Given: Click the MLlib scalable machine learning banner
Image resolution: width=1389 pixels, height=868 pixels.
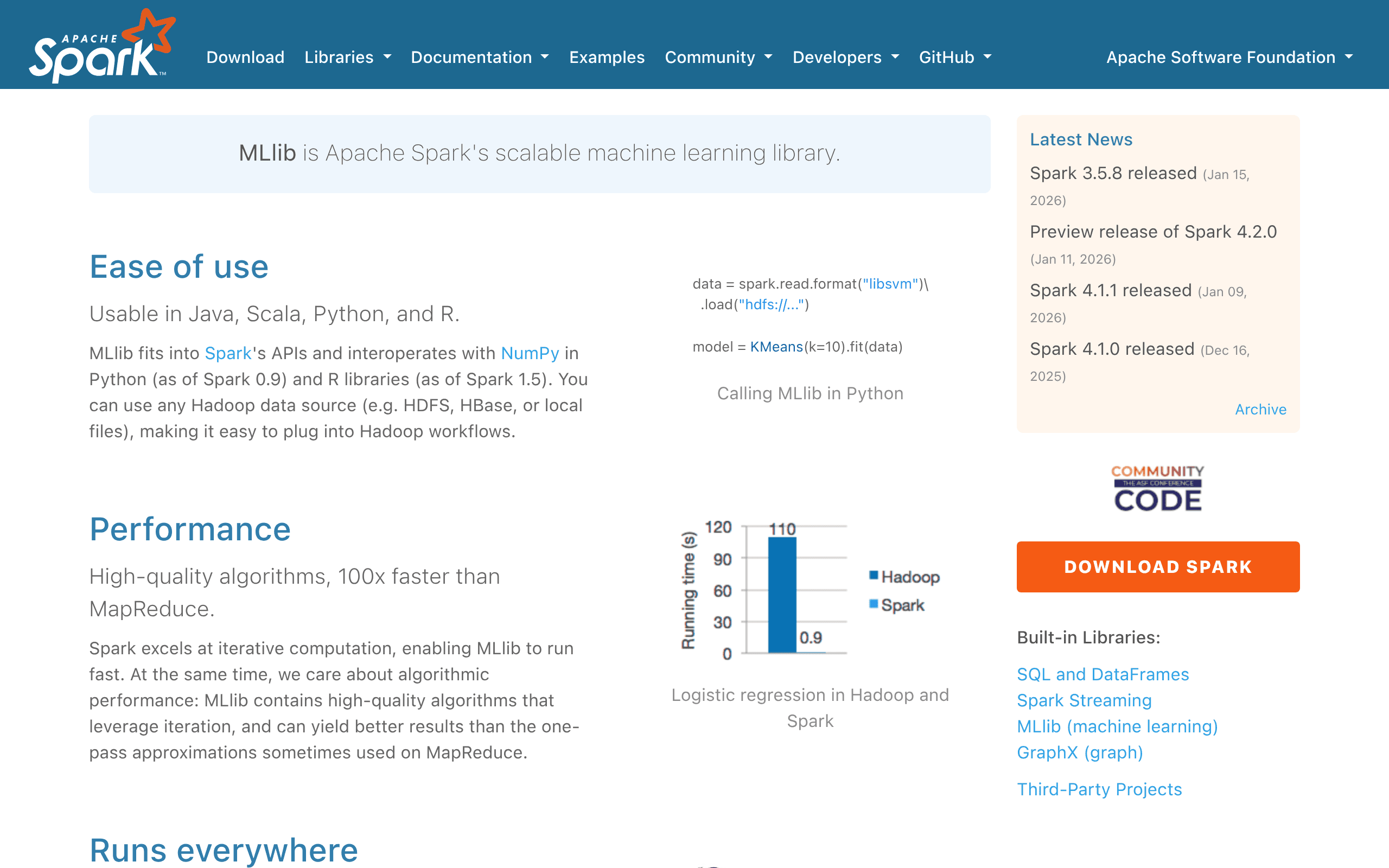Looking at the screenshot, I should [539, 154].
